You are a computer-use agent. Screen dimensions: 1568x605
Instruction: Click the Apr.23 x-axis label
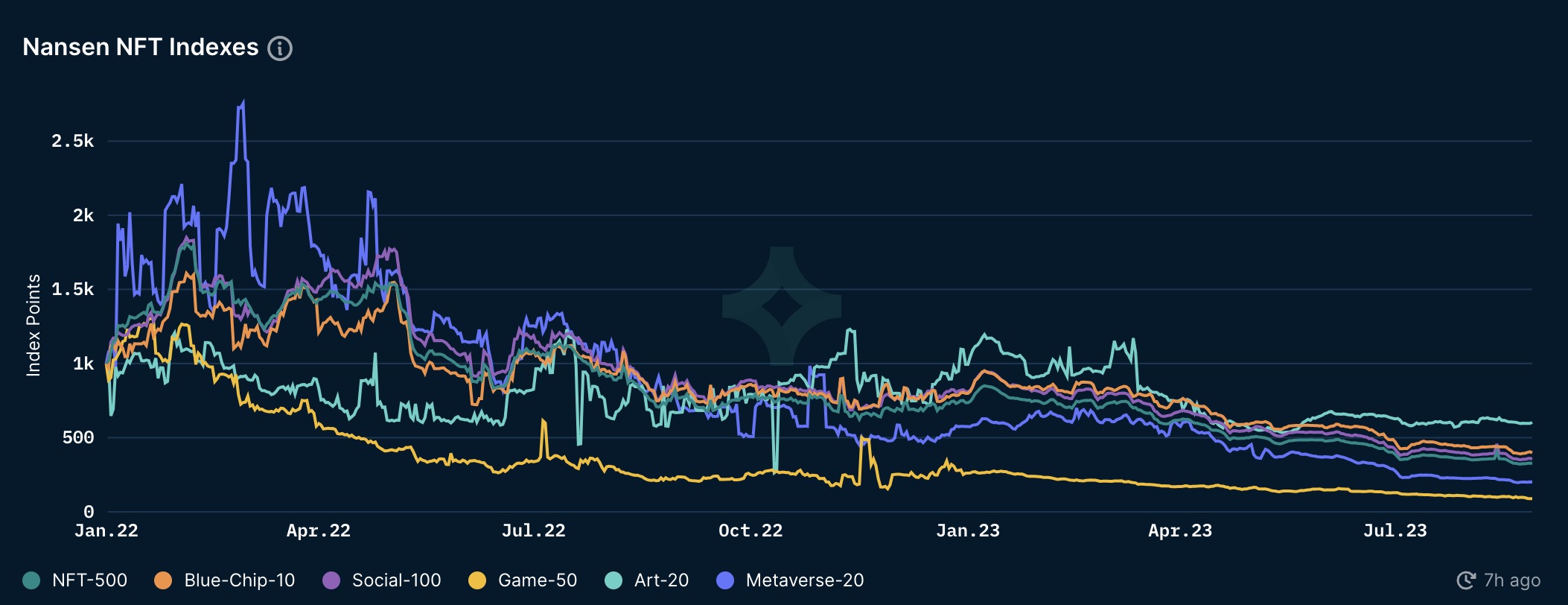[x=1180, y=530]
